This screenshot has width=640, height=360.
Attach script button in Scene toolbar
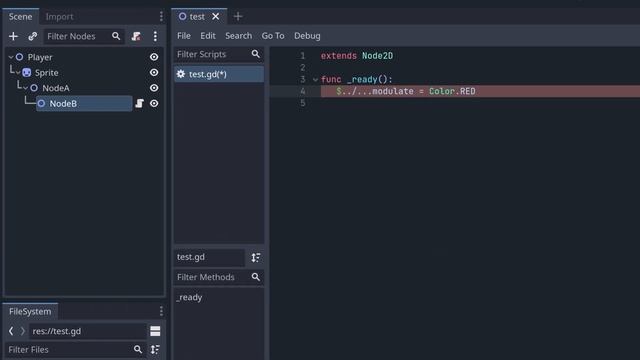(136, 36)
